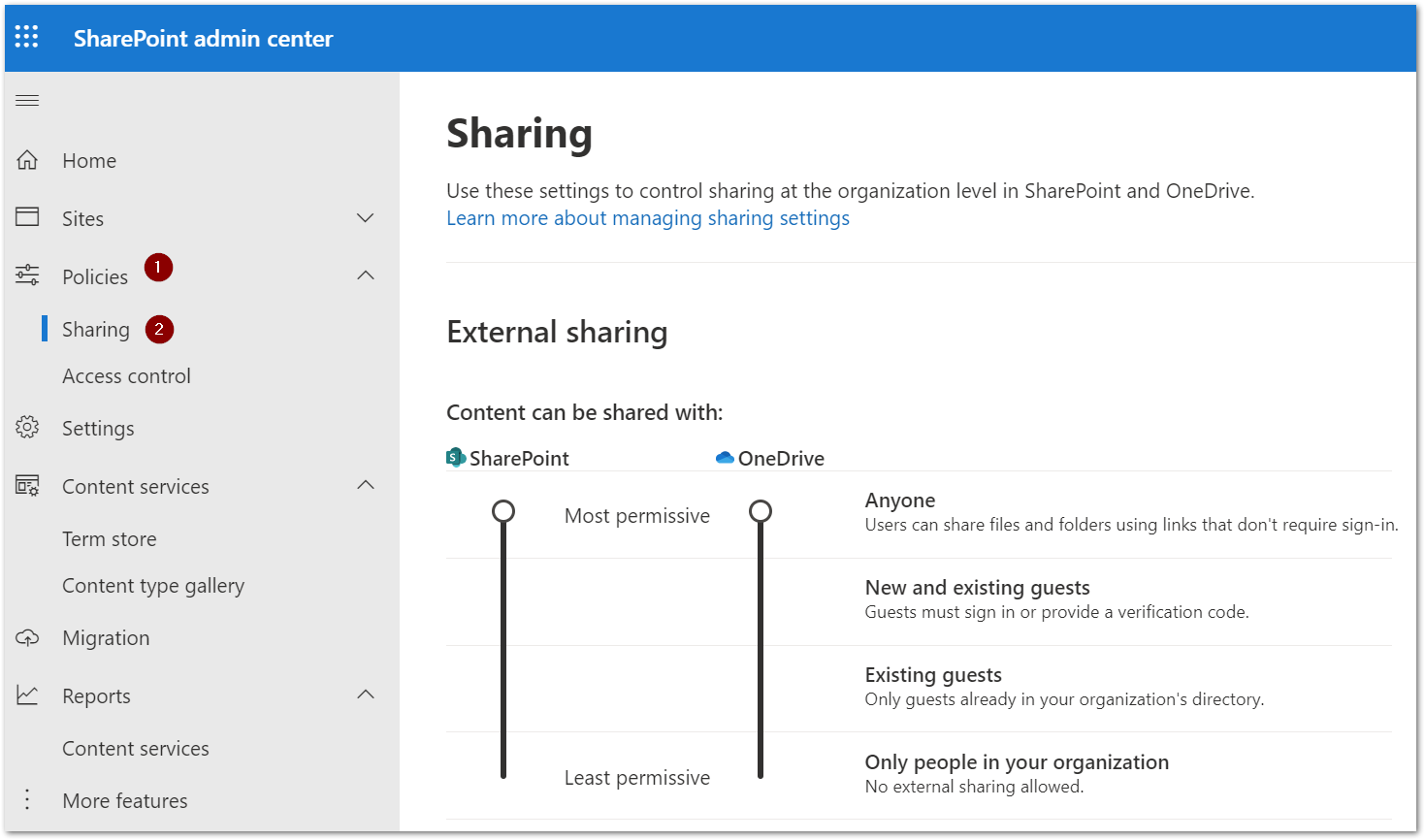Click the Sites window icon

27,217
